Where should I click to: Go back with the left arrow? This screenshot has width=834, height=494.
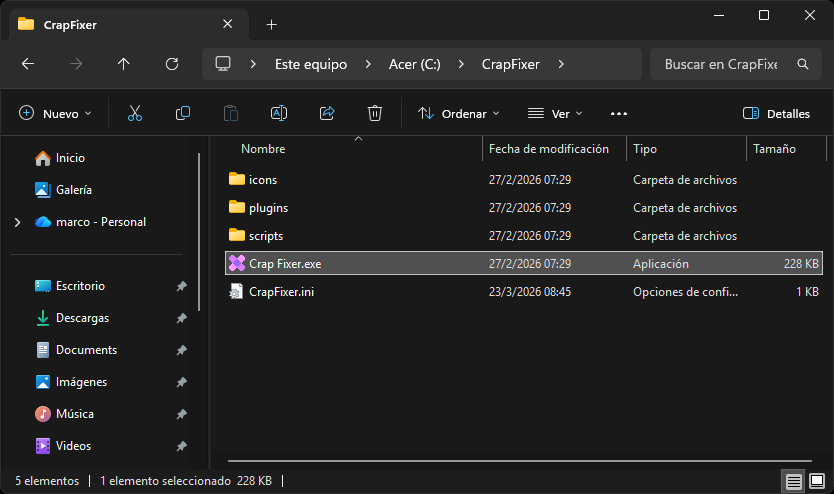coord(28,64)
